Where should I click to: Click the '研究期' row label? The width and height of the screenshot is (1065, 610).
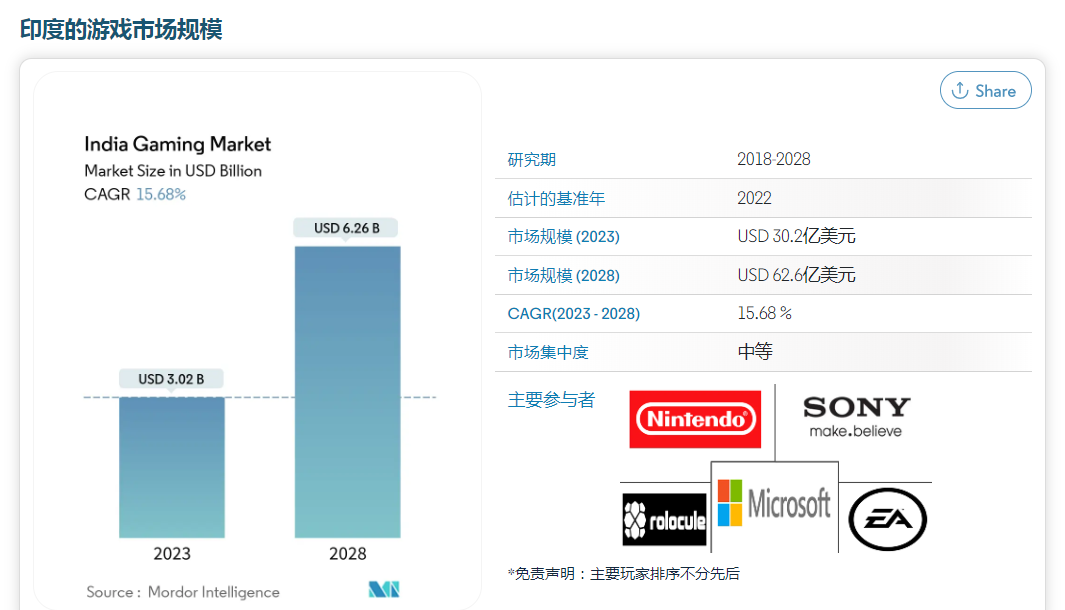point(532,160)
